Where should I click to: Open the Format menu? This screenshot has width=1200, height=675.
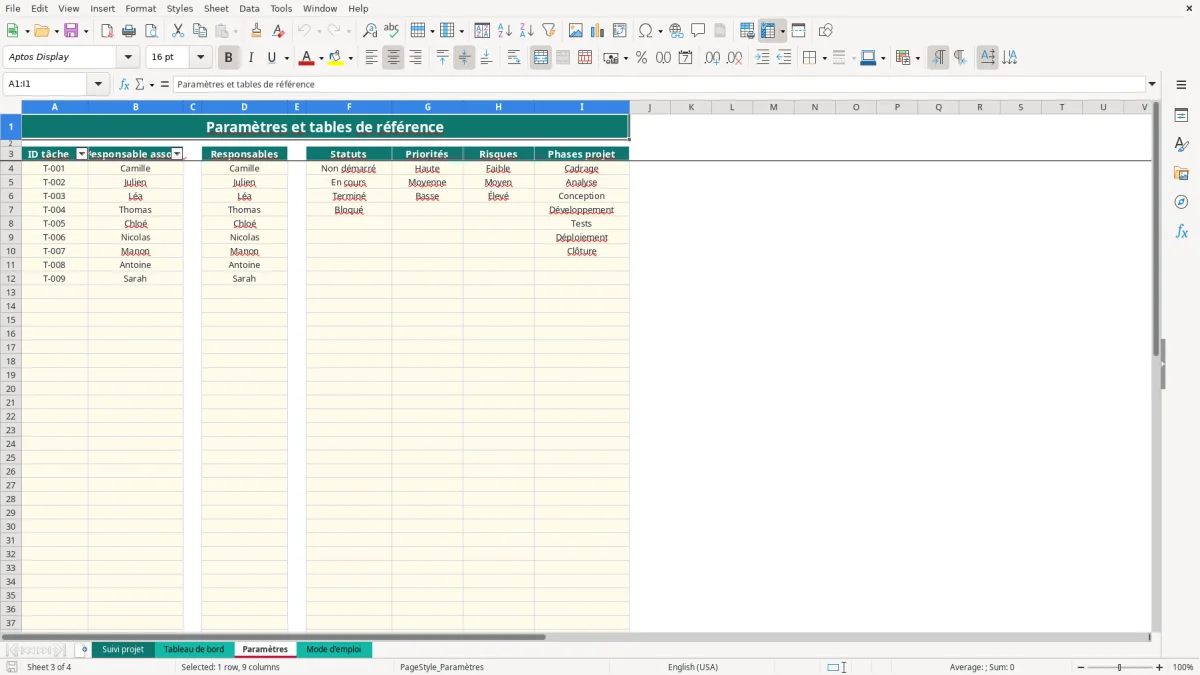pos(141,8)
